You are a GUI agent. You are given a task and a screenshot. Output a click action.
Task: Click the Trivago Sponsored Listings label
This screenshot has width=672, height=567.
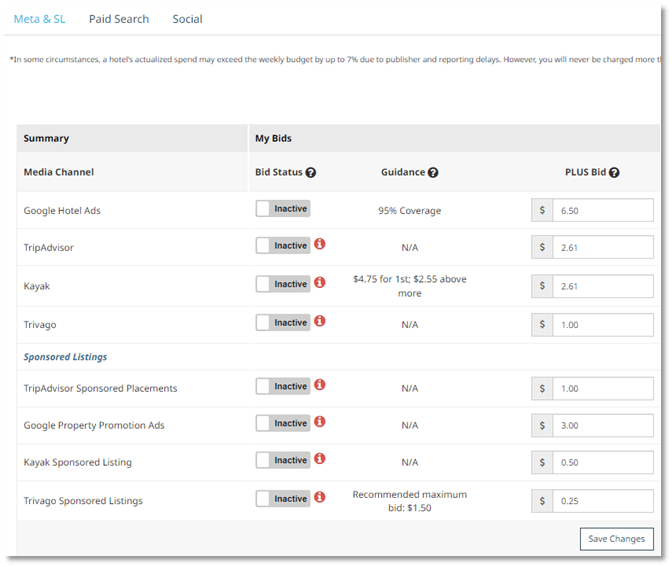pyautogui.click(x=83, y=501)
